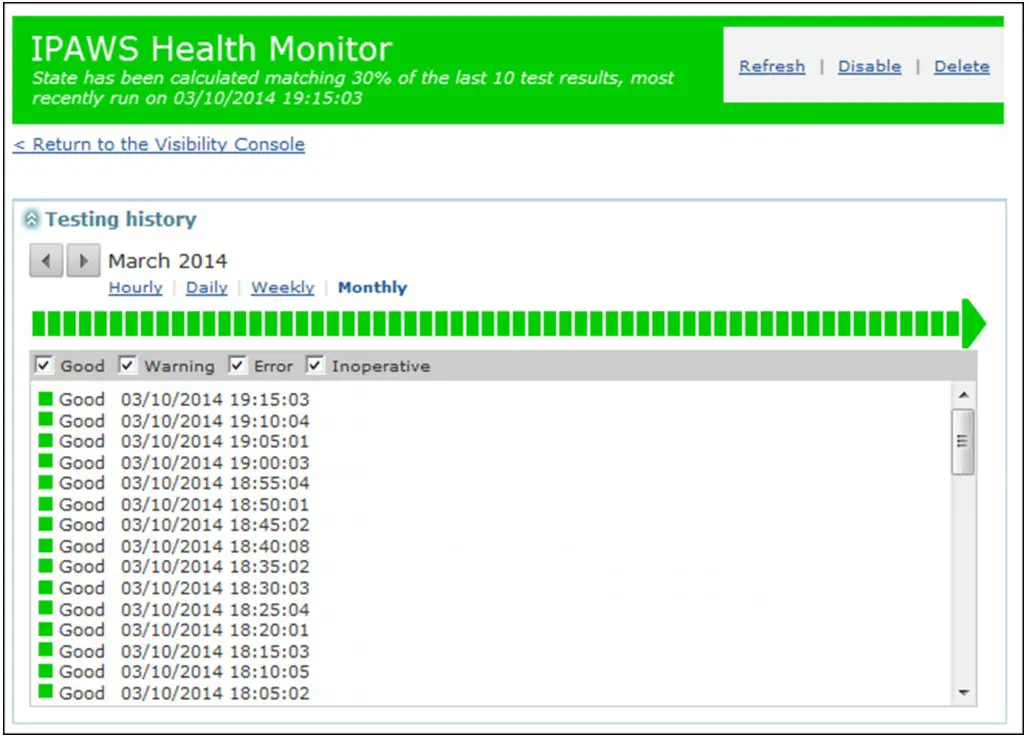The width and height of the screenshot is (1029, 740).
Task: Uncheck the Good filter checkbox
Action: 43,365
